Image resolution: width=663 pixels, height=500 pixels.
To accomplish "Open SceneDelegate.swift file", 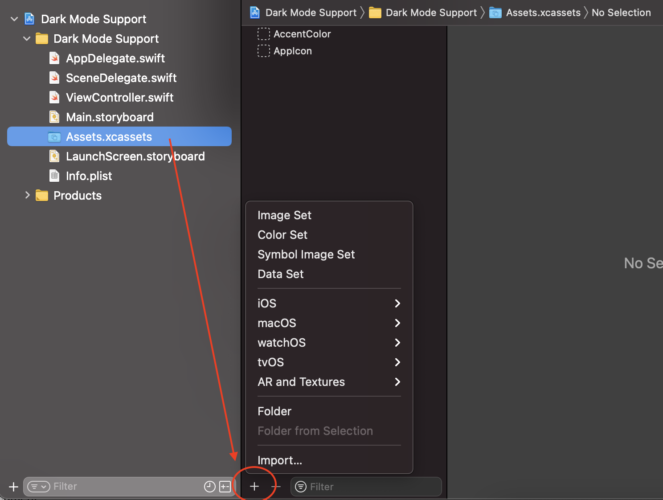I will 121,78.
